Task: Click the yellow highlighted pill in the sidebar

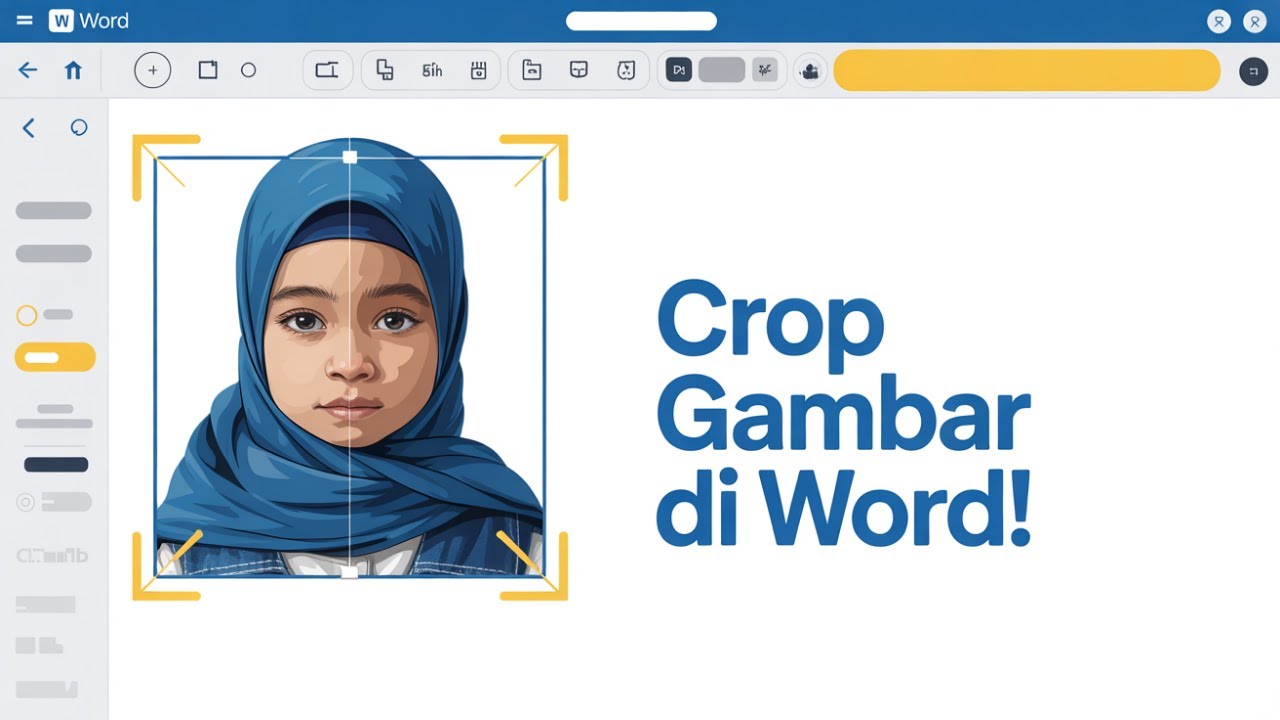Action: click(55, 357)
